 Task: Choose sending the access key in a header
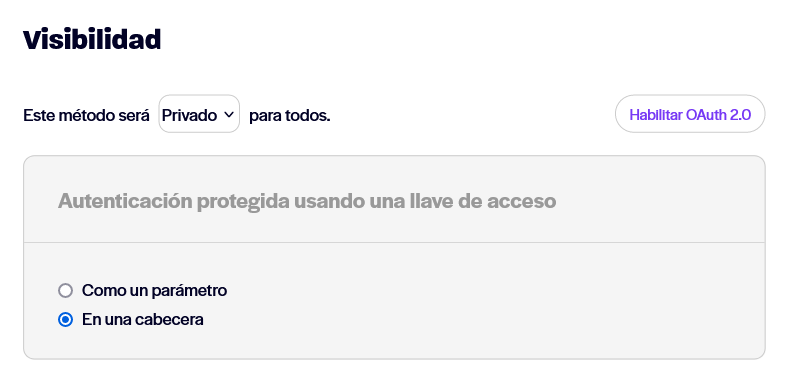point(66,320)
